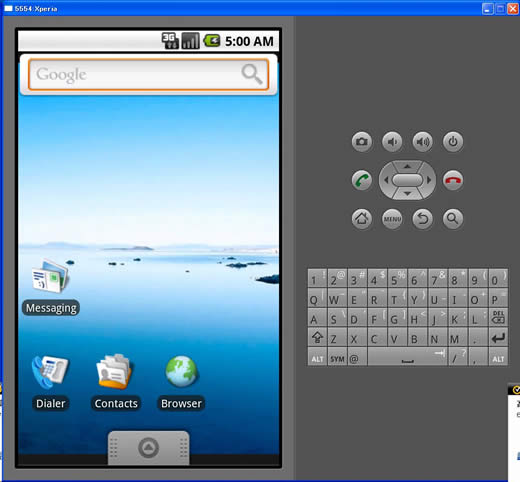This screenshot has width=520, height=482.
Task: Click the emulator Home button
Action: tap(362, 219)
